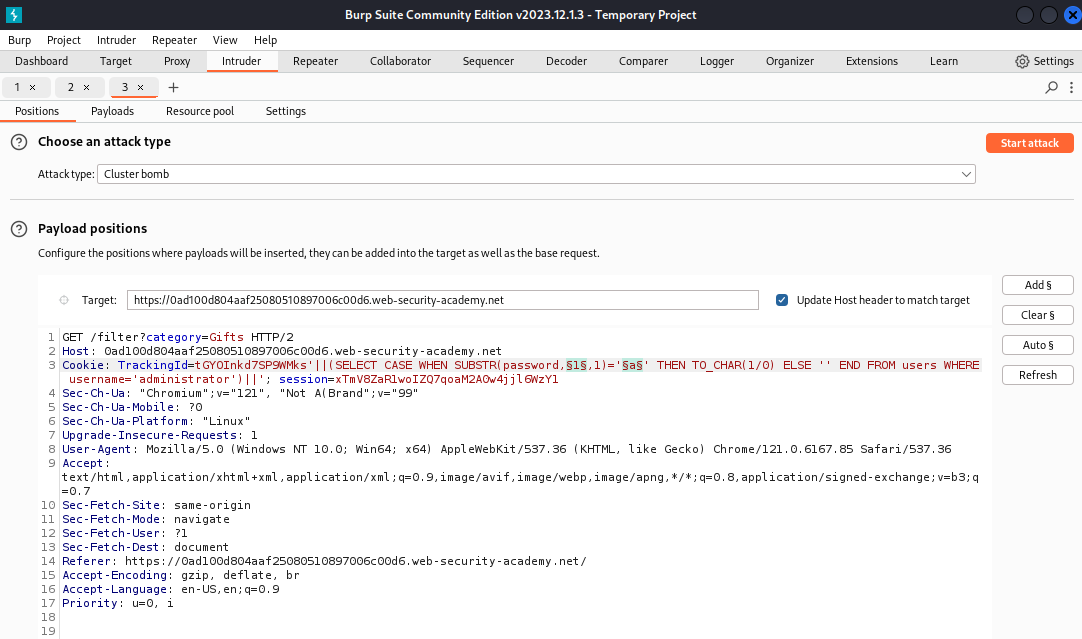
Task: Add a new Intruder tab with plus
Action: coord(173,88)
